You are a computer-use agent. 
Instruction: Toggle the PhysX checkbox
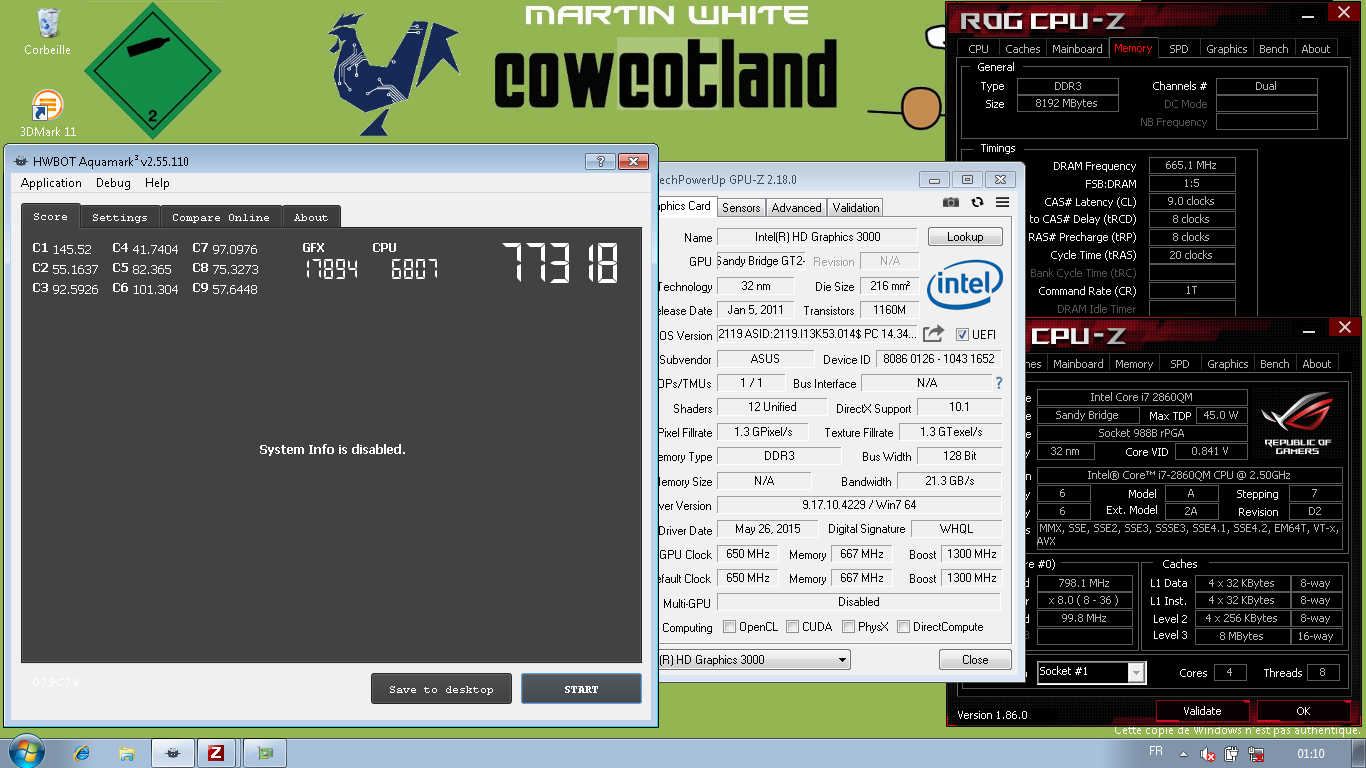848,627
